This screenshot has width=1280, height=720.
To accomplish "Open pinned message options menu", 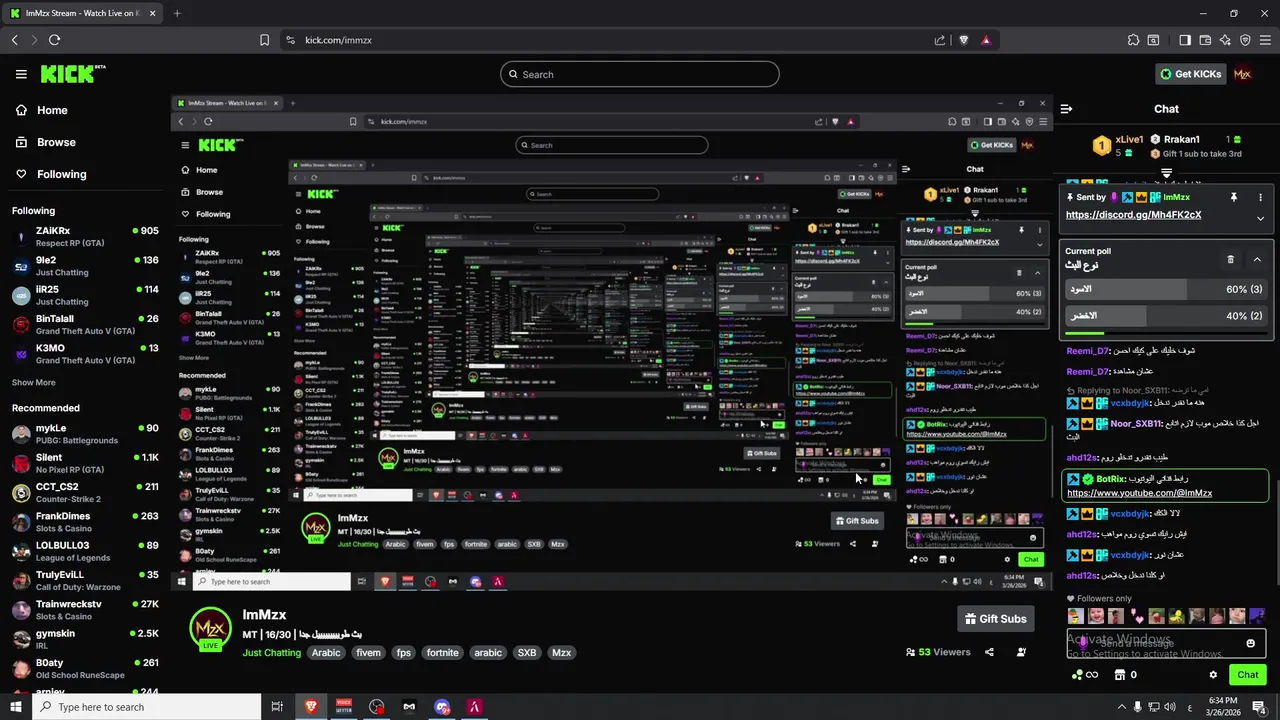I will (1260, 198).
